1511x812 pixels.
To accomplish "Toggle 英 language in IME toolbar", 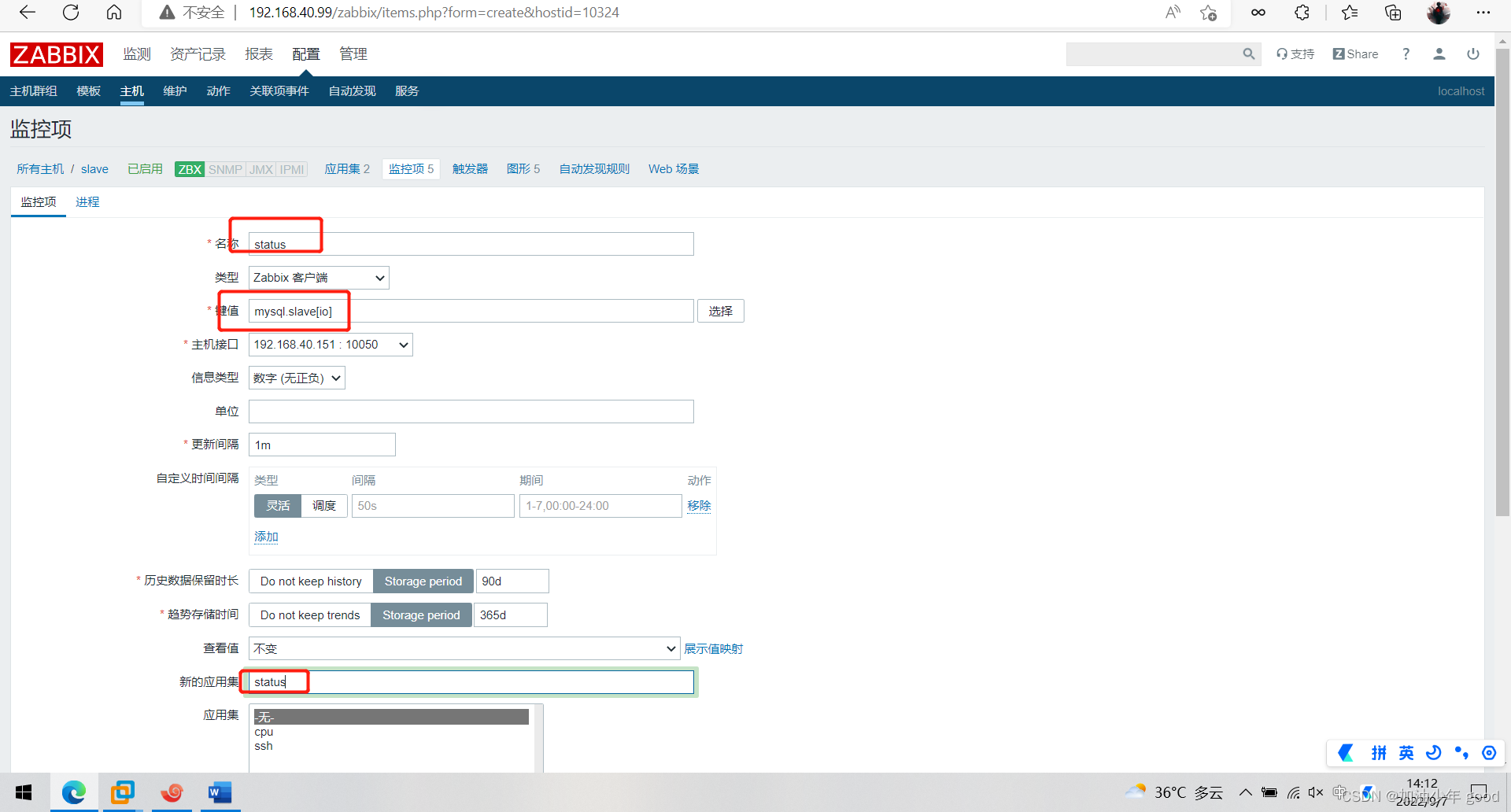I will [x=1406, y=753].
